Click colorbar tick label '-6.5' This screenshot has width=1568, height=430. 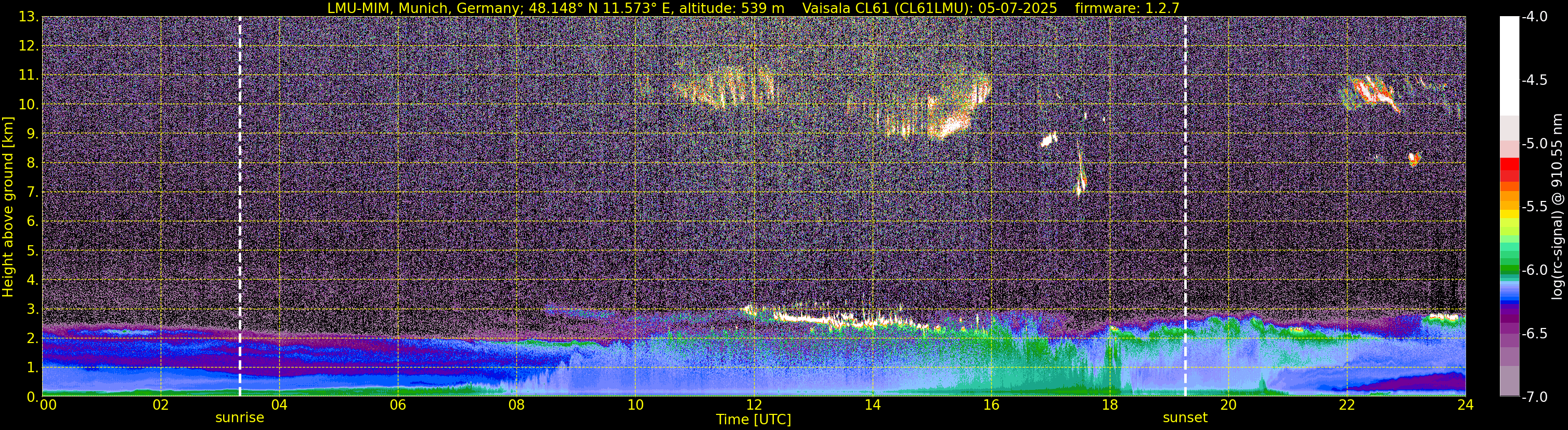tap(1535, 333)
